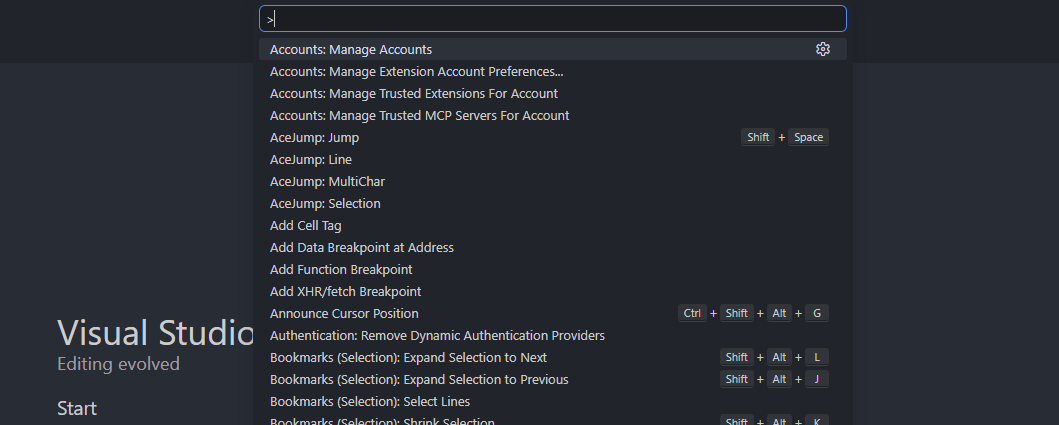Select the Add Cell Tag command
The width and height of the screenshot is (1059, 425).
(552, 225)
